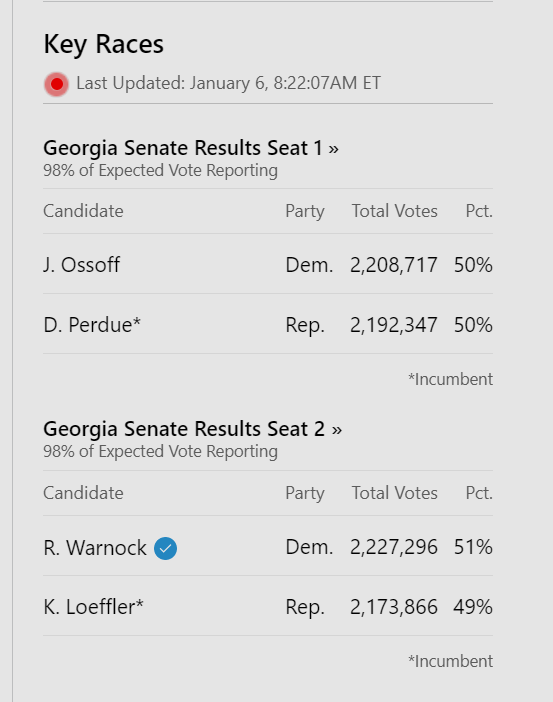Image resolution: width=553 pixels, height=702 pixels.
Task: Click Warnock's 51% percentage value
Action: [473, 547]
